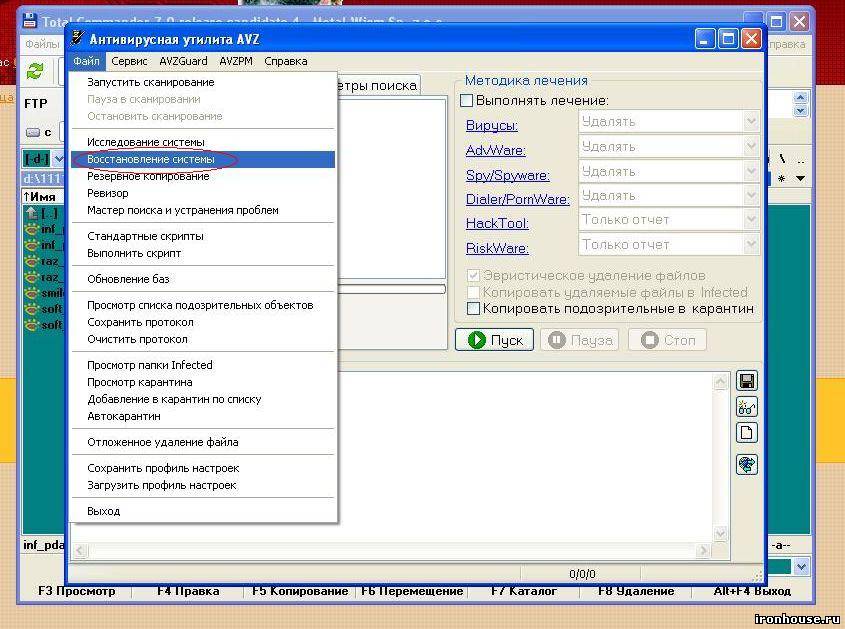Open the Dialer/PornWare action dropdown
This screenshot has height=629, width=845.
751,196
